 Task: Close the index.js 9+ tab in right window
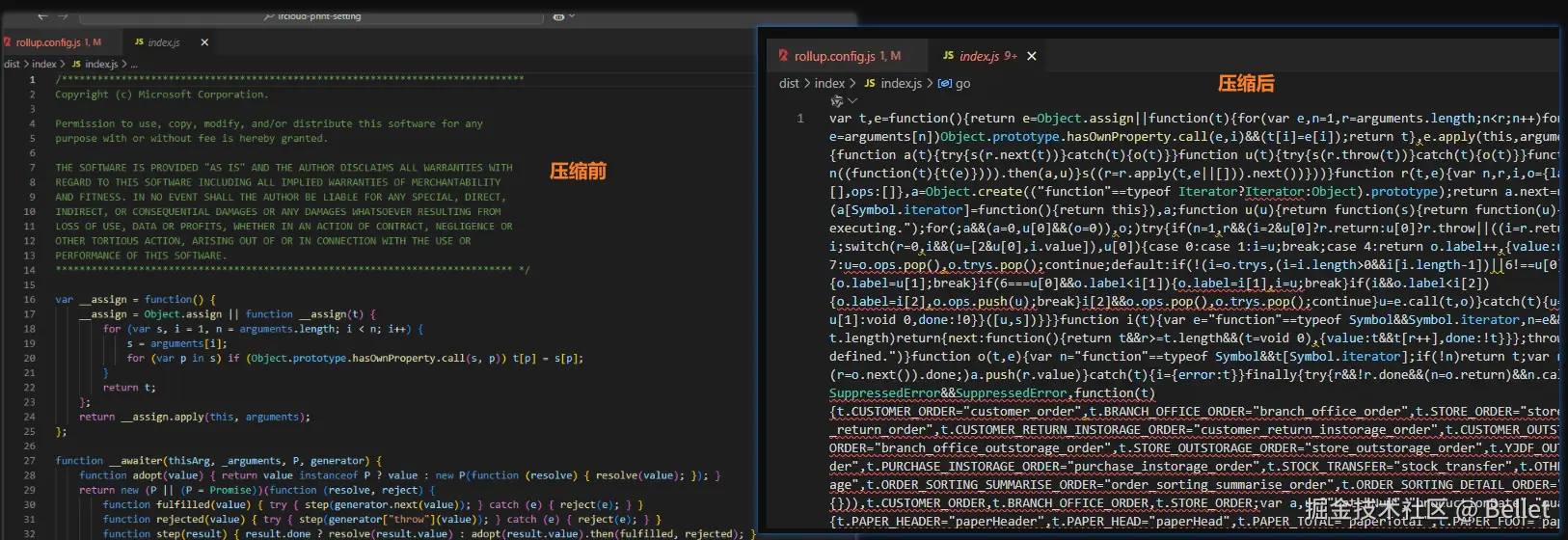(x=1032, y=56)
